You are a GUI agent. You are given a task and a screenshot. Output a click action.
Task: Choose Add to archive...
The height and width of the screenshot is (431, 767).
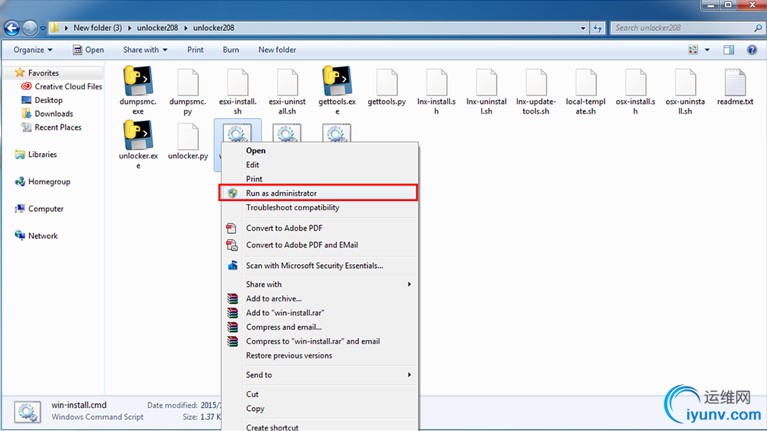[319, 298]
